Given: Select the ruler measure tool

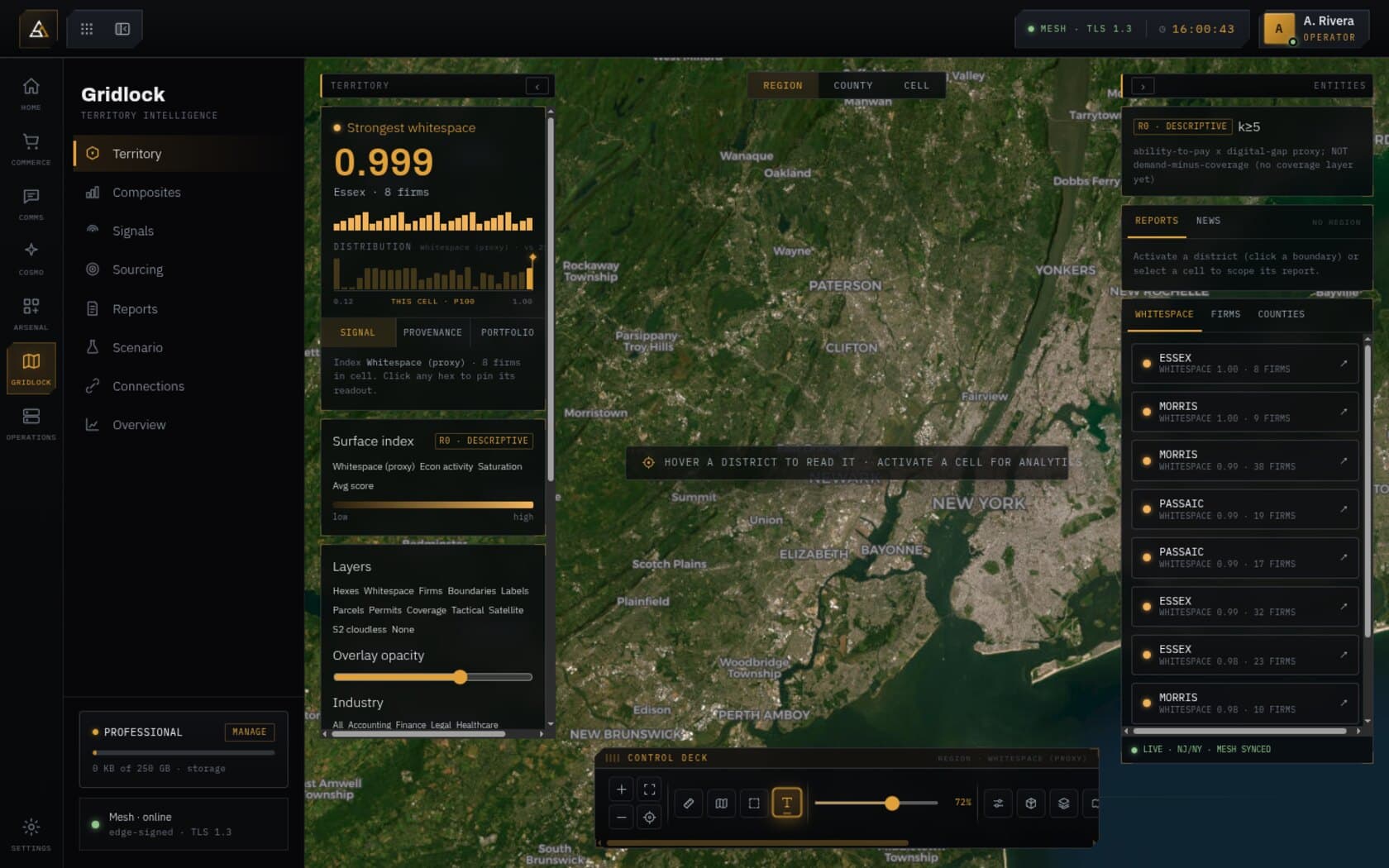Looking at the screenshot, I should [689, 803].
